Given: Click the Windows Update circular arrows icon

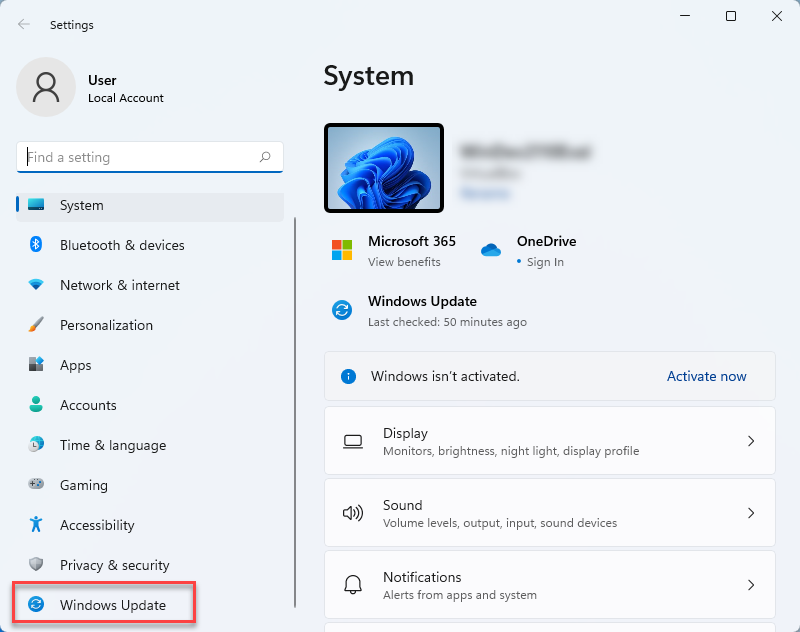Looking at the screenshot, I should click(x=341, y=310).
